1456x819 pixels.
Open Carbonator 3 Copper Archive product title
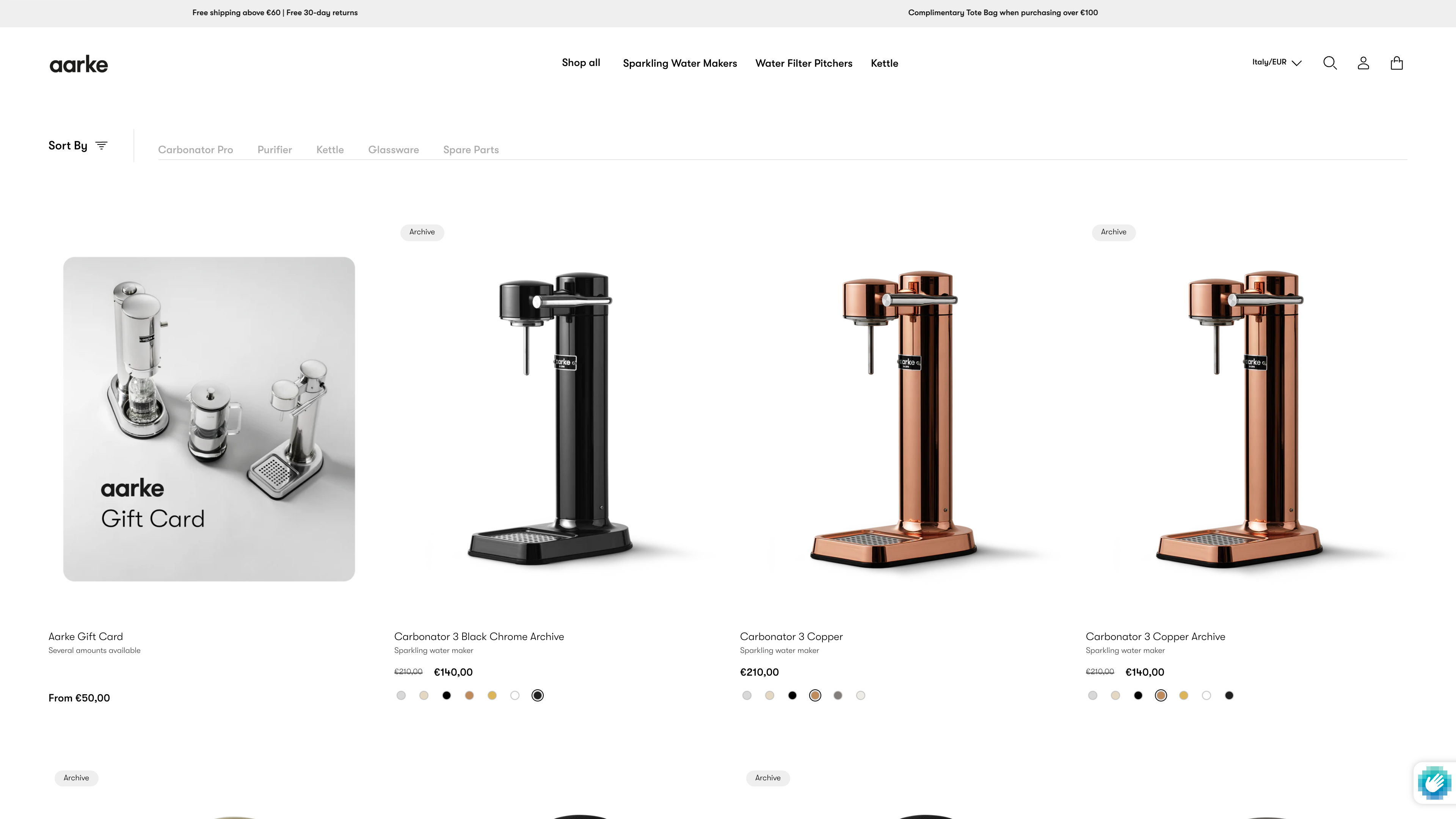(x=1155, y=637)
